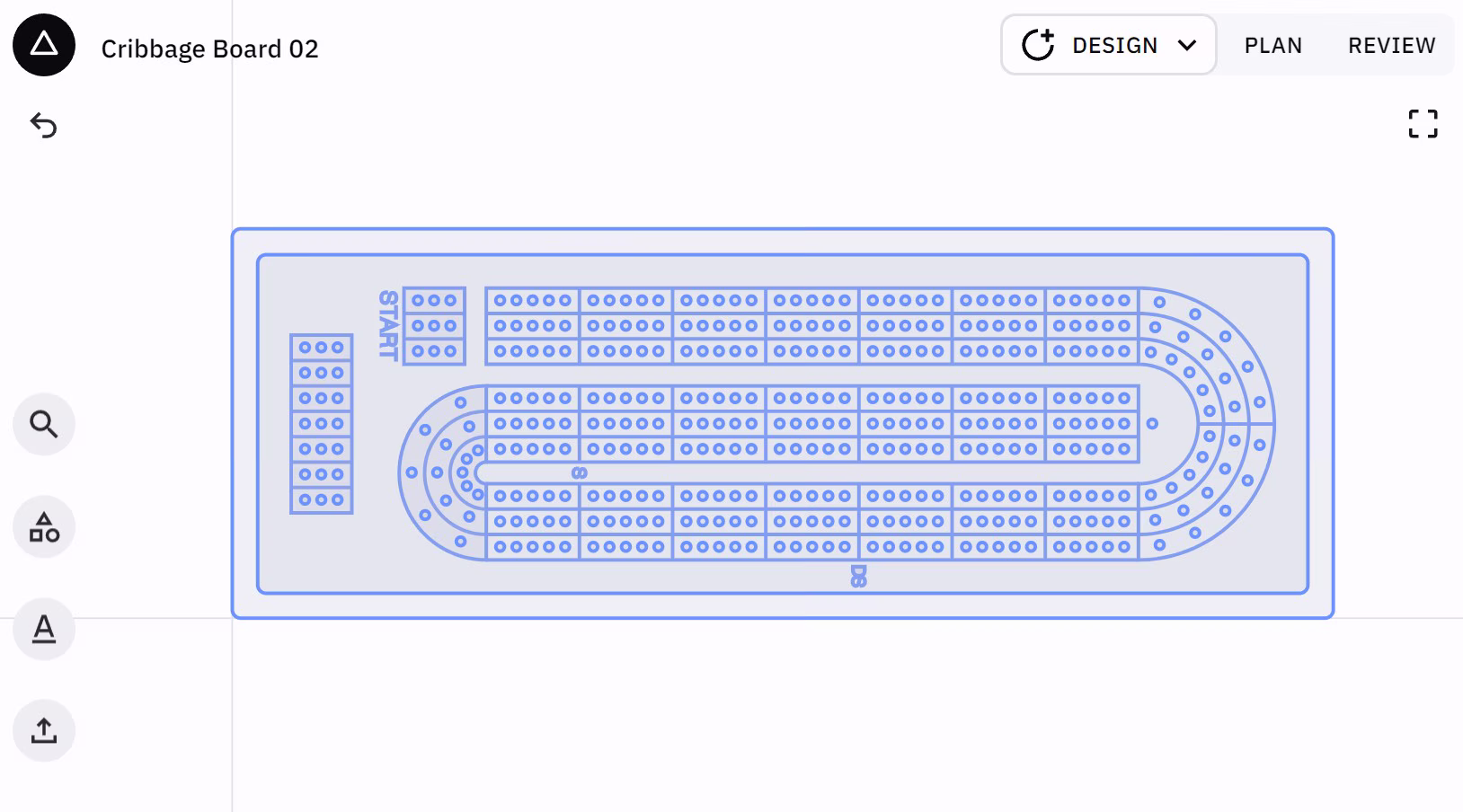This screenshot has height=812, width=1463.
Task: Enter fullscreen with the expand icon
Action: tap(1423, 124)
